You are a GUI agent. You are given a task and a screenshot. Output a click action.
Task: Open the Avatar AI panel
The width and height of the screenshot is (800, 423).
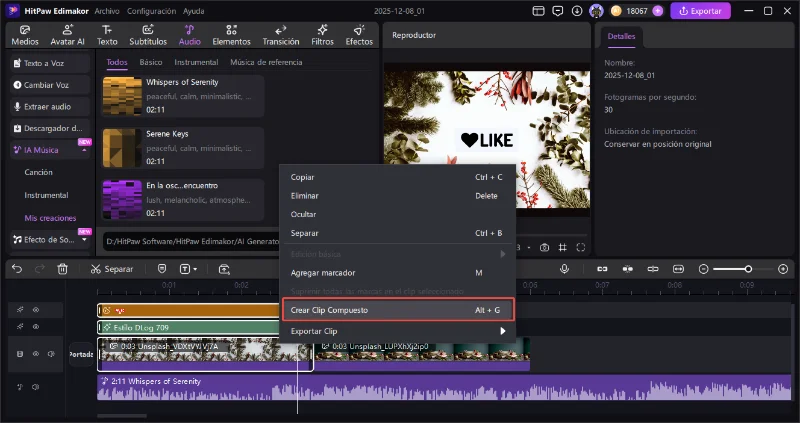click(67, 36)
